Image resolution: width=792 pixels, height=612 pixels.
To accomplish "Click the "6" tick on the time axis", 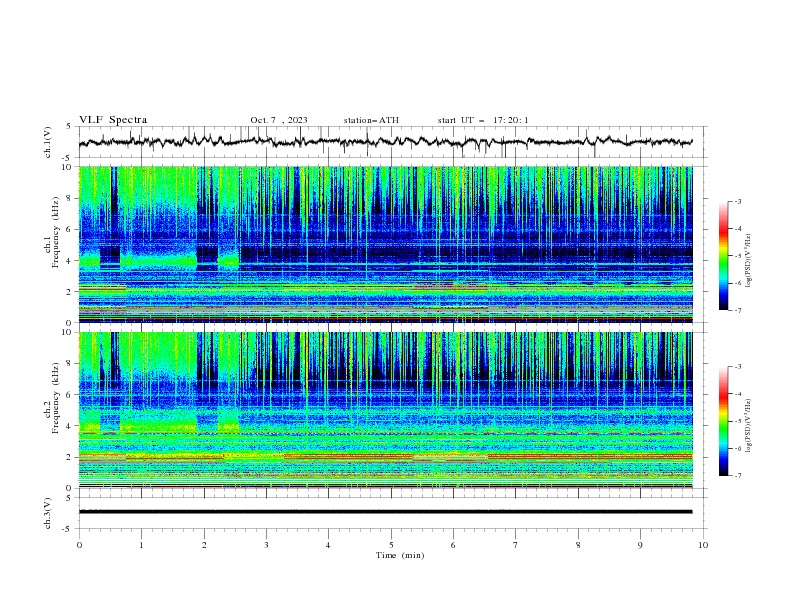I will tap(453, 545).
